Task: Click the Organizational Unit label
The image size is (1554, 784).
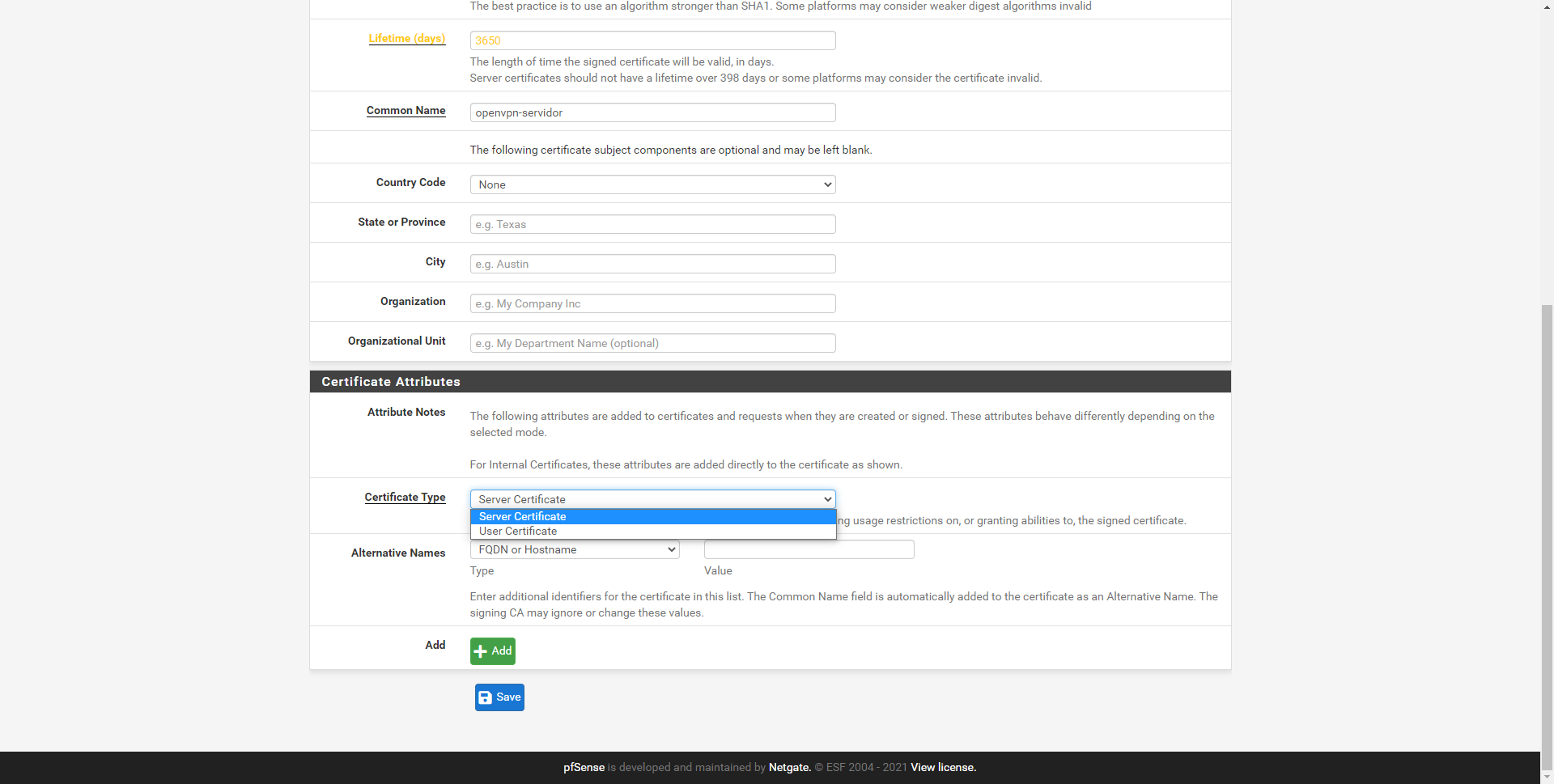Action: pos(397,341)
